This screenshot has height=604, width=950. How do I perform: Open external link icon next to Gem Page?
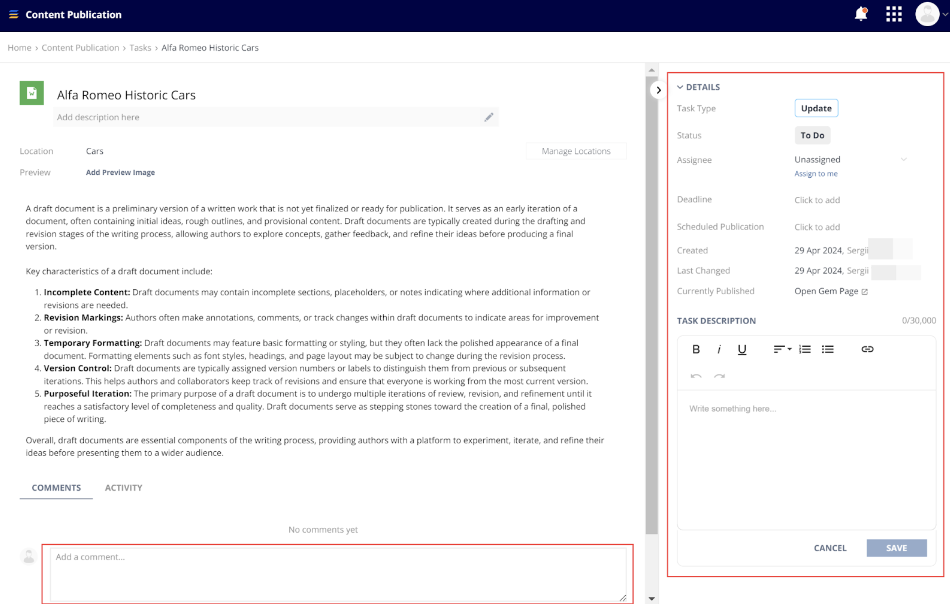865,291
